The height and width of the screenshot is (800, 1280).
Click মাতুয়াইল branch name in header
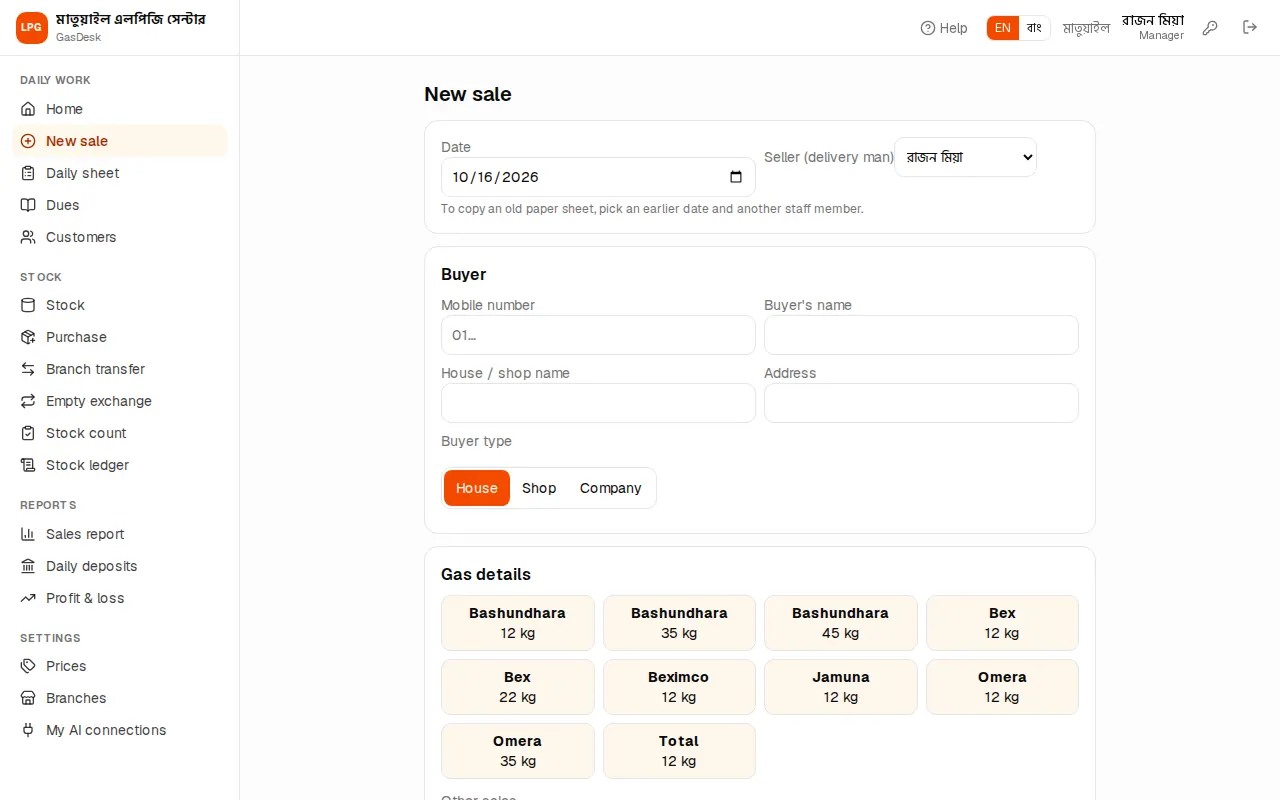tap(1086, 28)
